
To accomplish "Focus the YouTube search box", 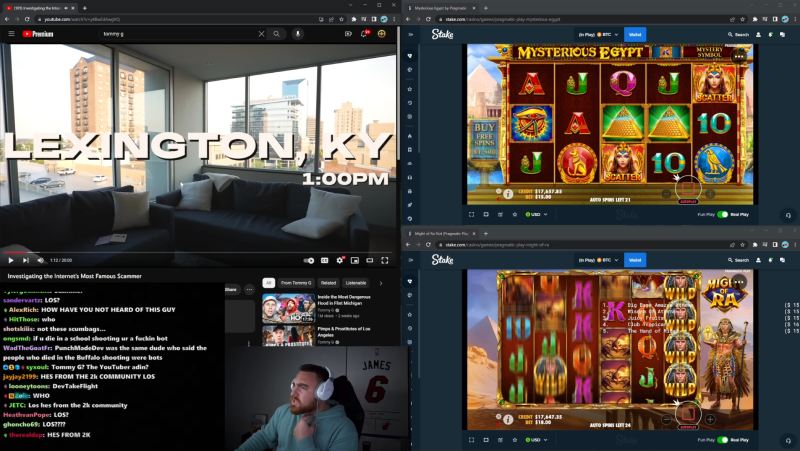I will (x=179, y=34).
